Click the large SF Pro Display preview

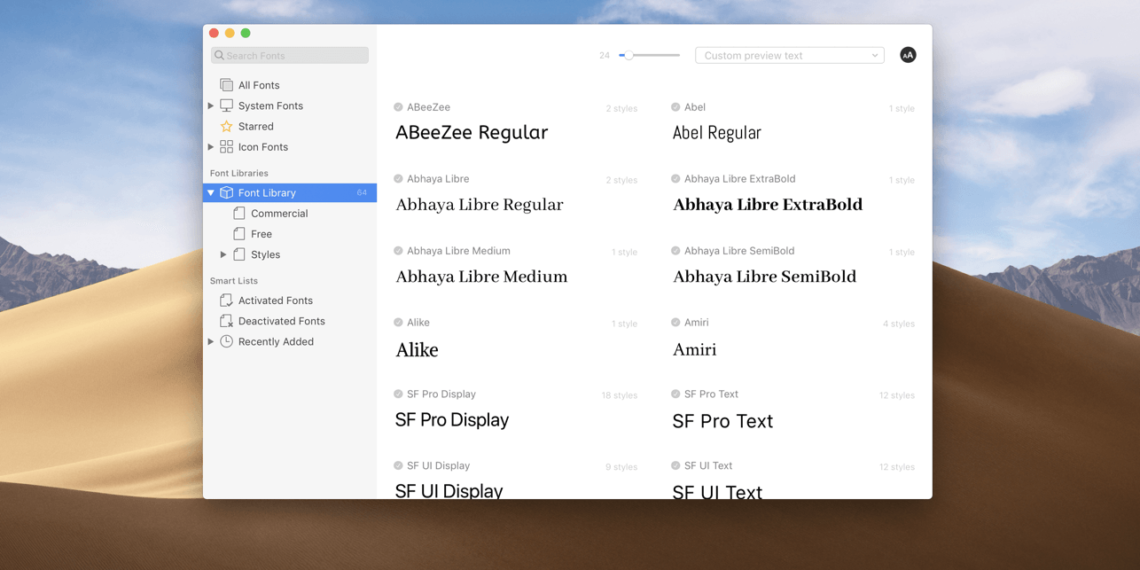[x=452, y=420]
